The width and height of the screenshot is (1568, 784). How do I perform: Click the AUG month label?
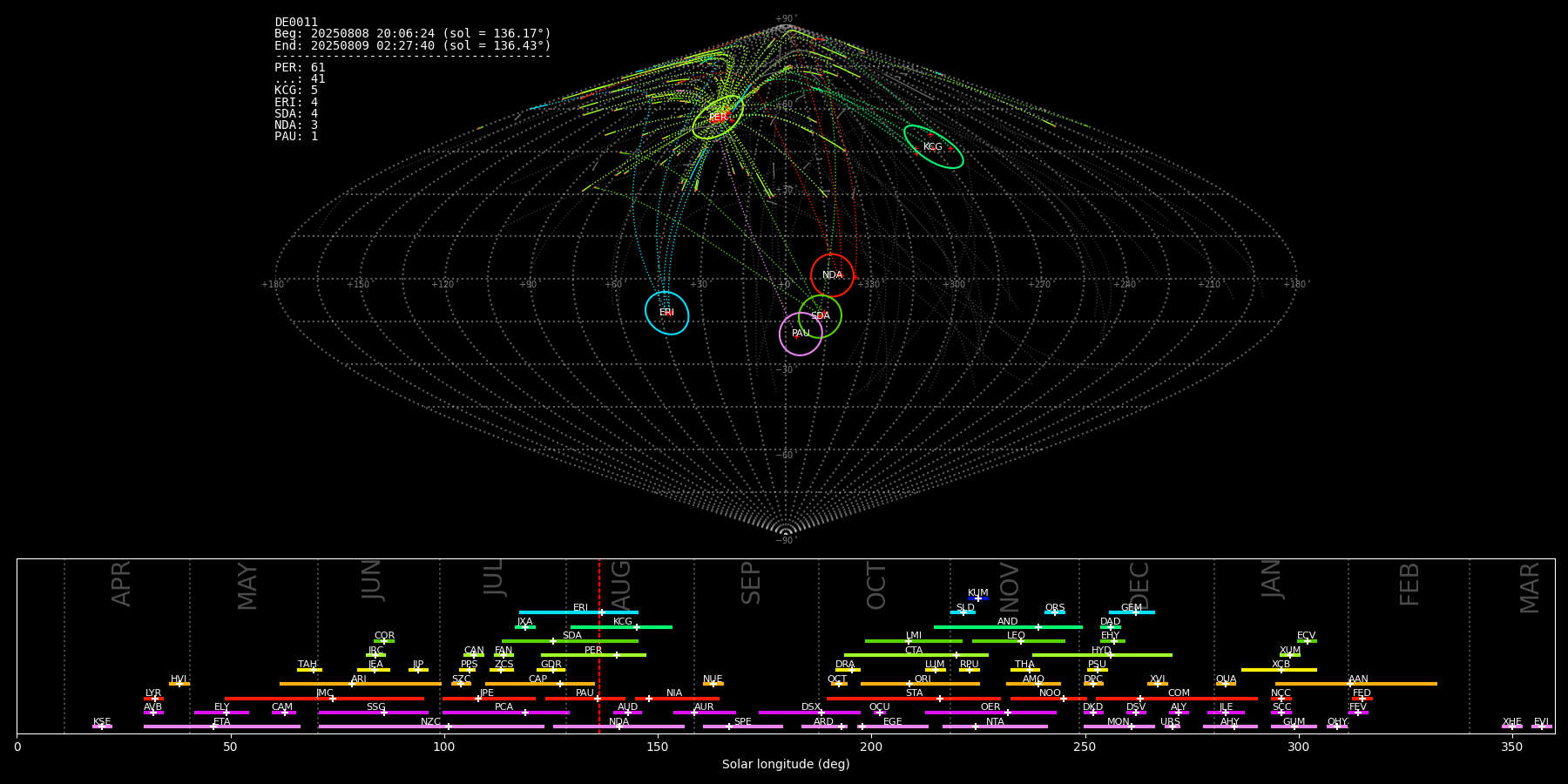(622, 585)
